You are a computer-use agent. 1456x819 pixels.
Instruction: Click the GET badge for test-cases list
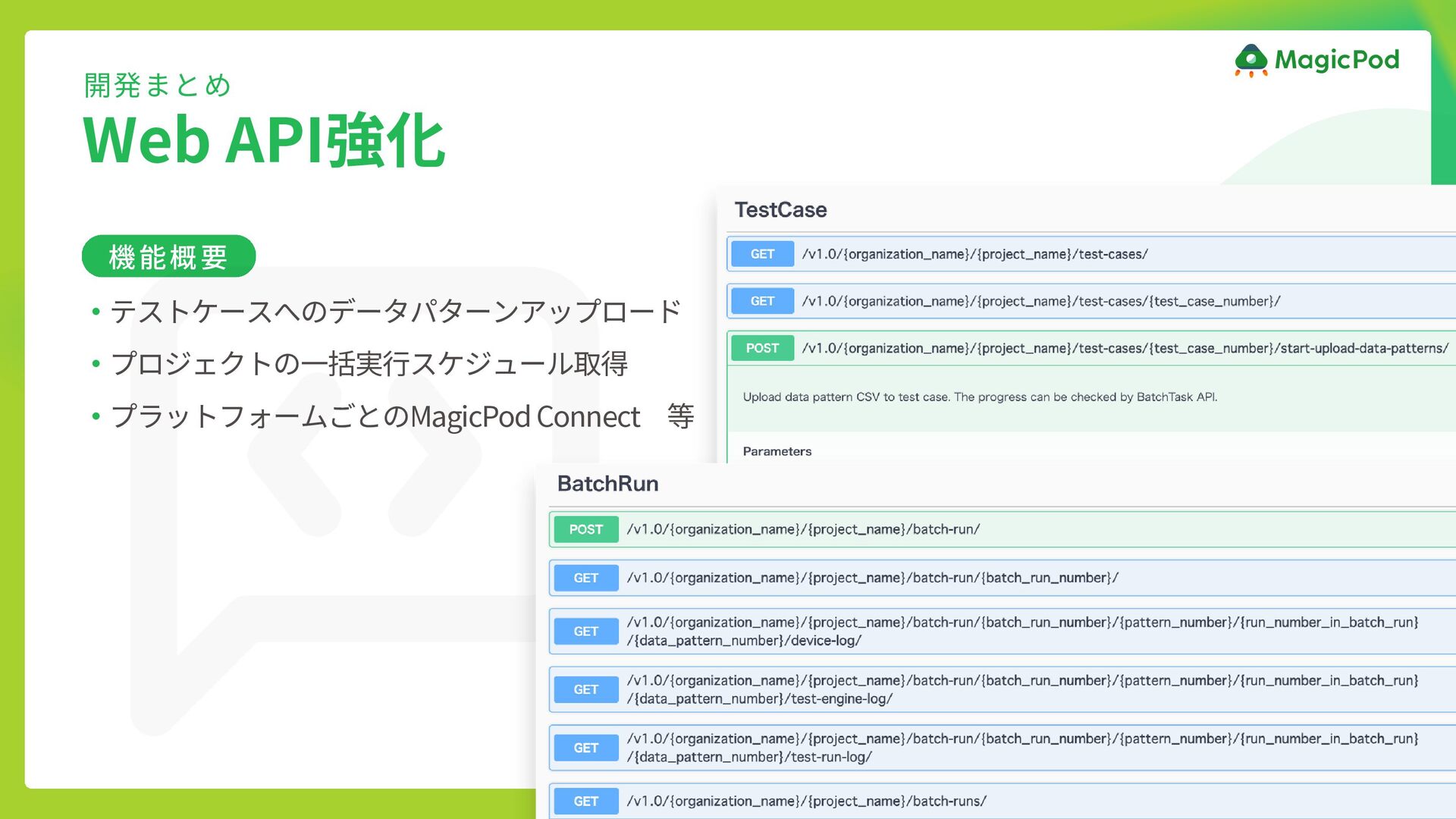pos(762,254)
